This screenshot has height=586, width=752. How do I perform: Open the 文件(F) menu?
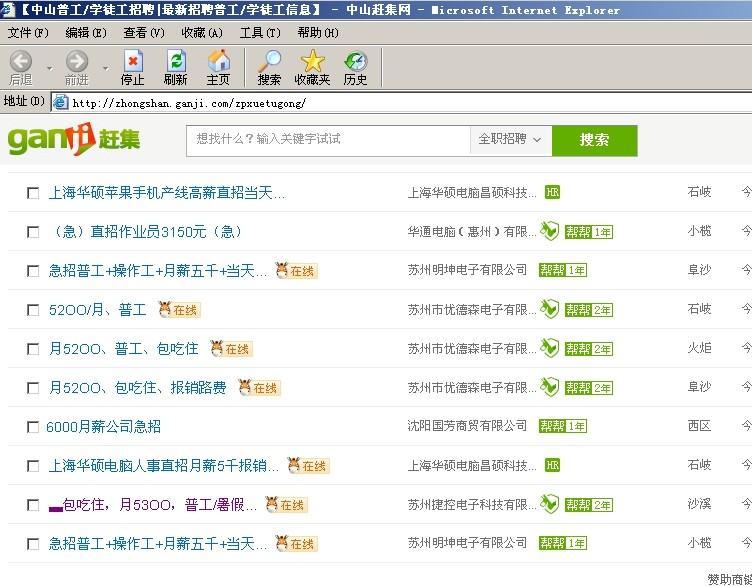(x=28, y=33)
